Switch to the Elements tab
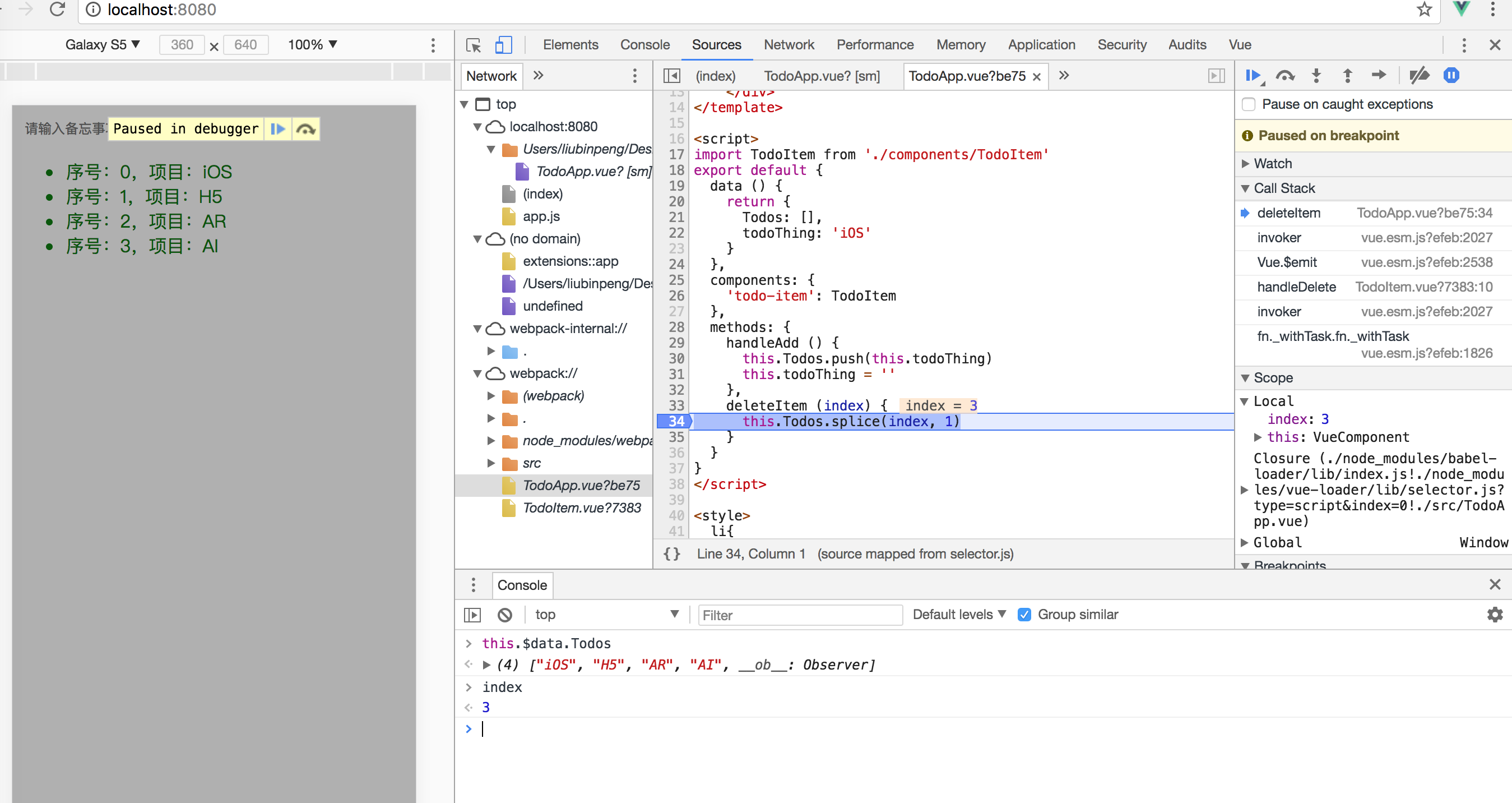 [571, 45]
